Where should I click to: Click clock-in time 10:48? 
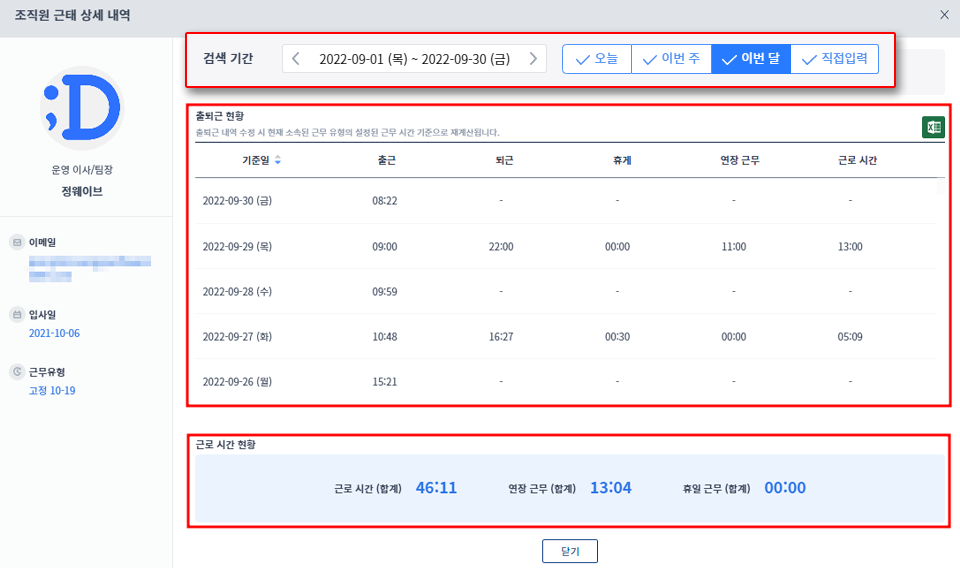coord(384,337)
